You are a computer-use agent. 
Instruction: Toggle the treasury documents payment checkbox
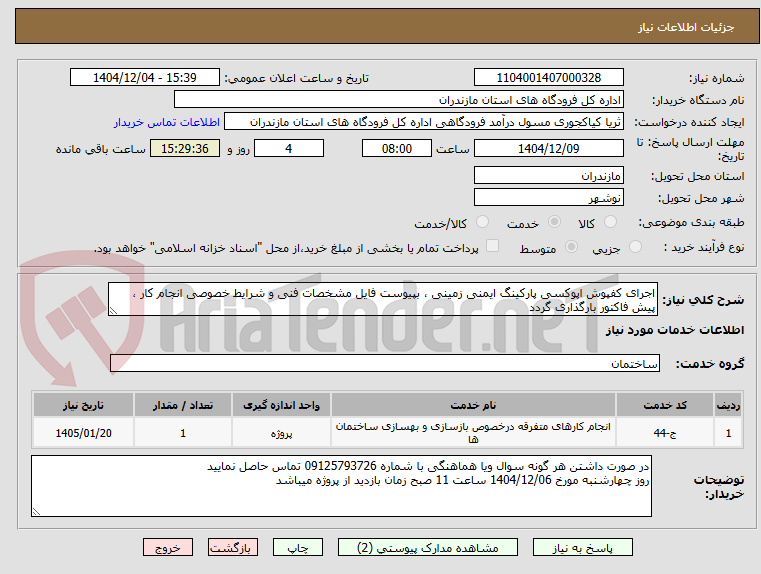point(492,246)
